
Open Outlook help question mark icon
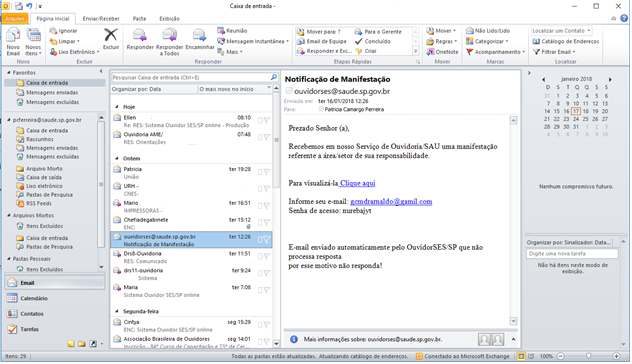click(624, 19)
